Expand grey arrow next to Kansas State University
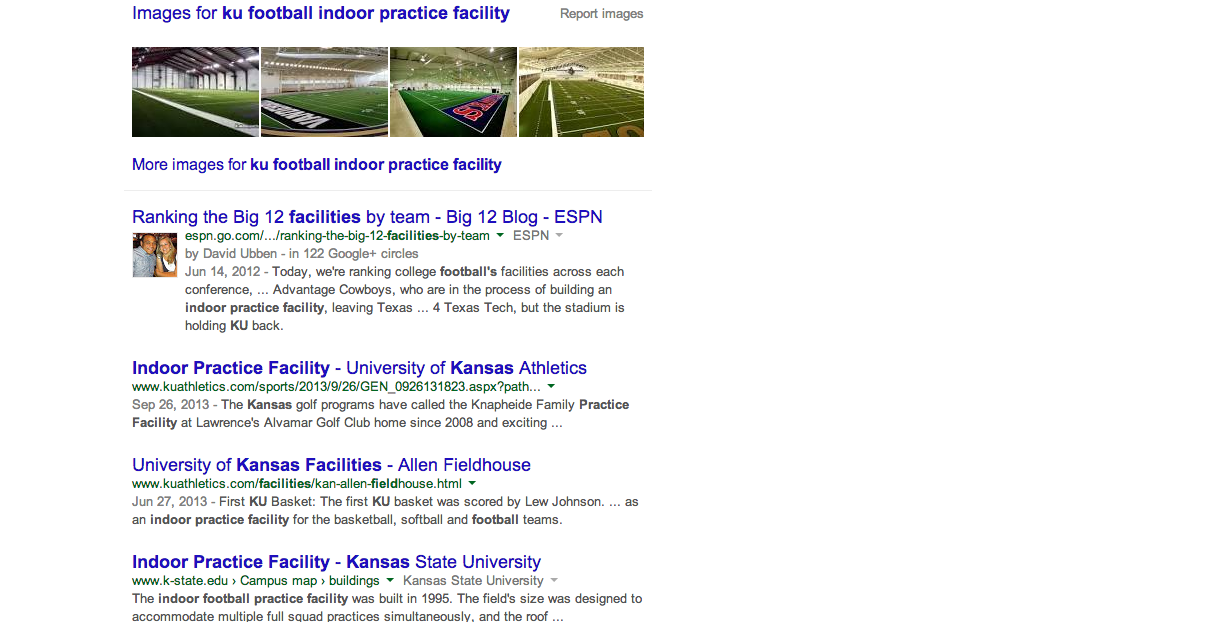Image resolution: width=1225 pixels, height=622 pixels. tap(553, 581)
